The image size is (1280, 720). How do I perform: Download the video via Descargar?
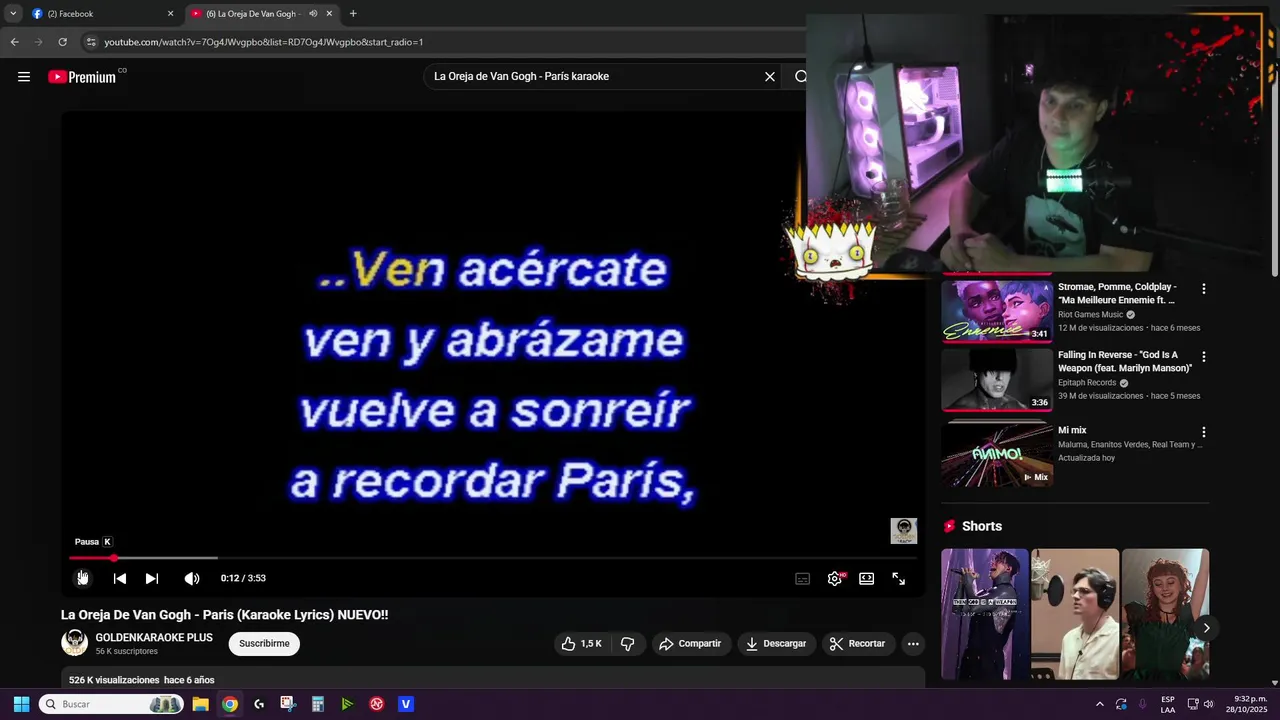pyautogui.click(x=776, y=644)
